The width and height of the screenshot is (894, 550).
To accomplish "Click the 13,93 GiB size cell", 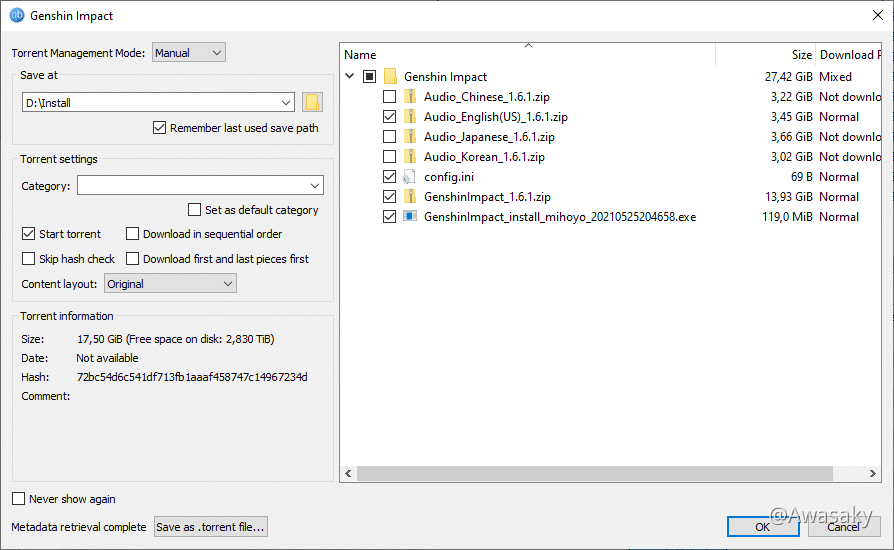I will [x=789, y=197].
